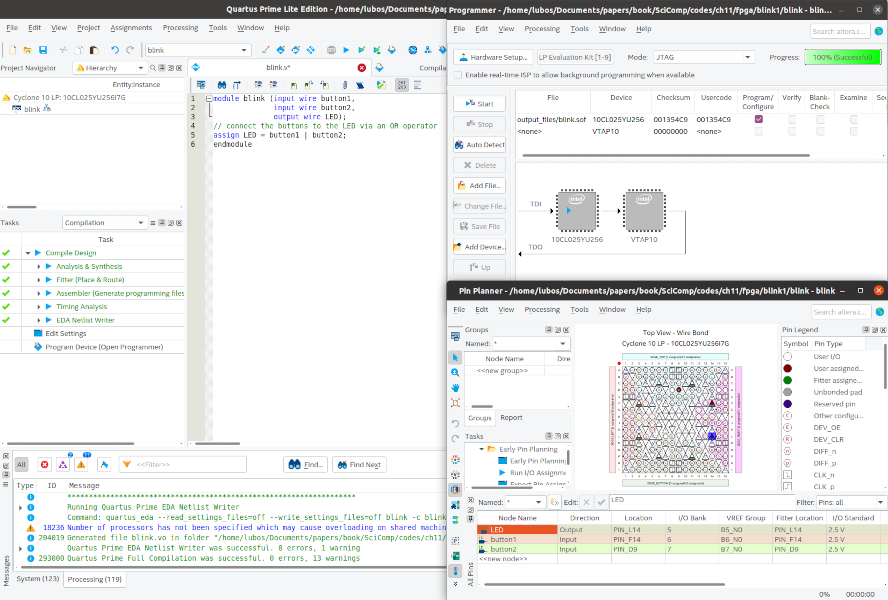This screenshot has width=888, height=600.
Task: Select the warning filter icon in Messages
Action: 81,465
